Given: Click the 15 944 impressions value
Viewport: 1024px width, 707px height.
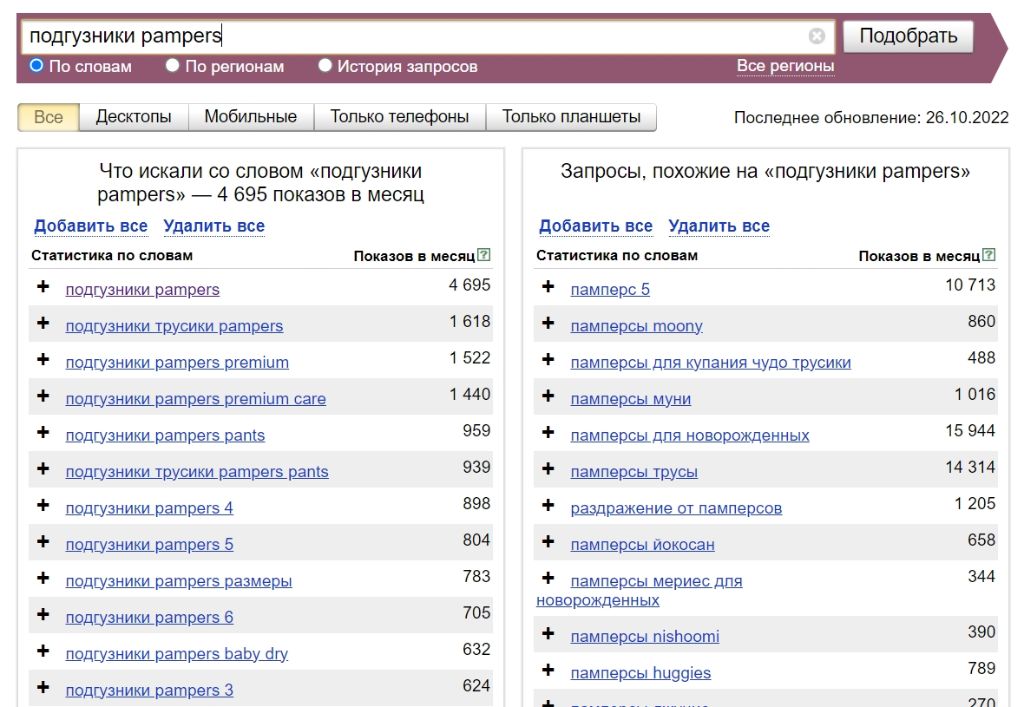Looking at the screenshot, I should point(970,431).
